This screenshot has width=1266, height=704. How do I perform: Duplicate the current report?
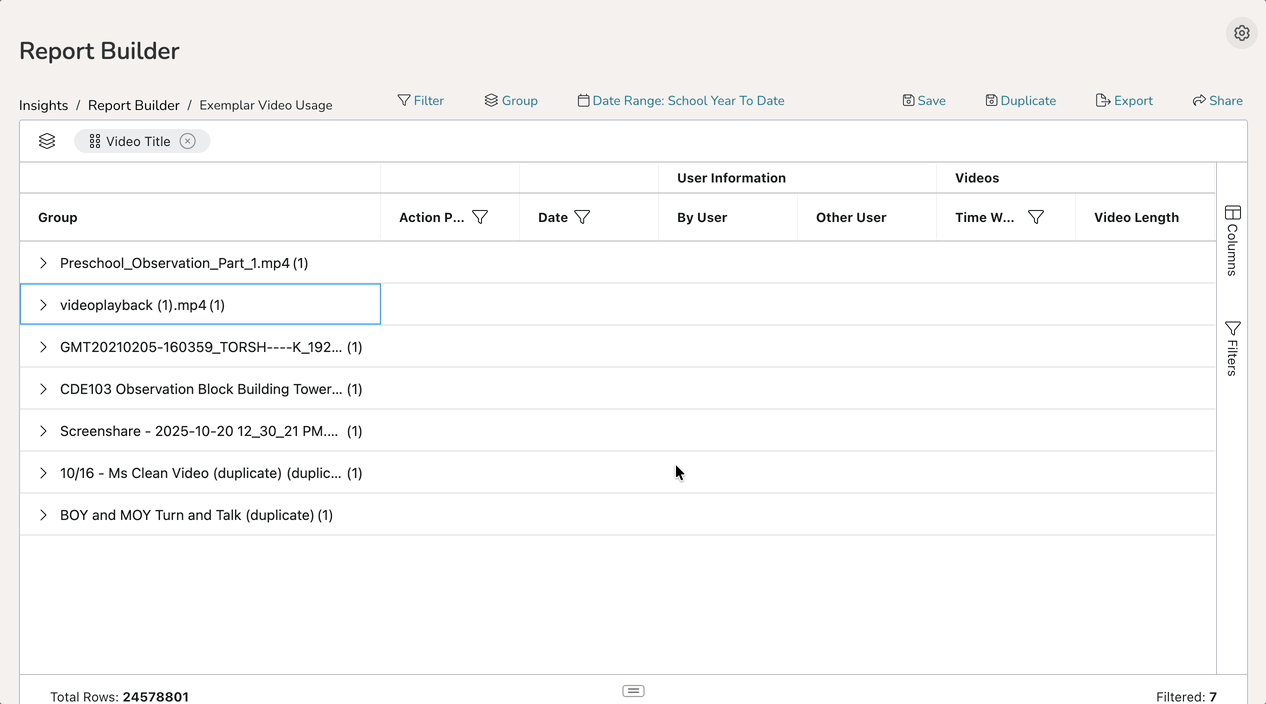pyautogui.click(x=1020, y=101)
